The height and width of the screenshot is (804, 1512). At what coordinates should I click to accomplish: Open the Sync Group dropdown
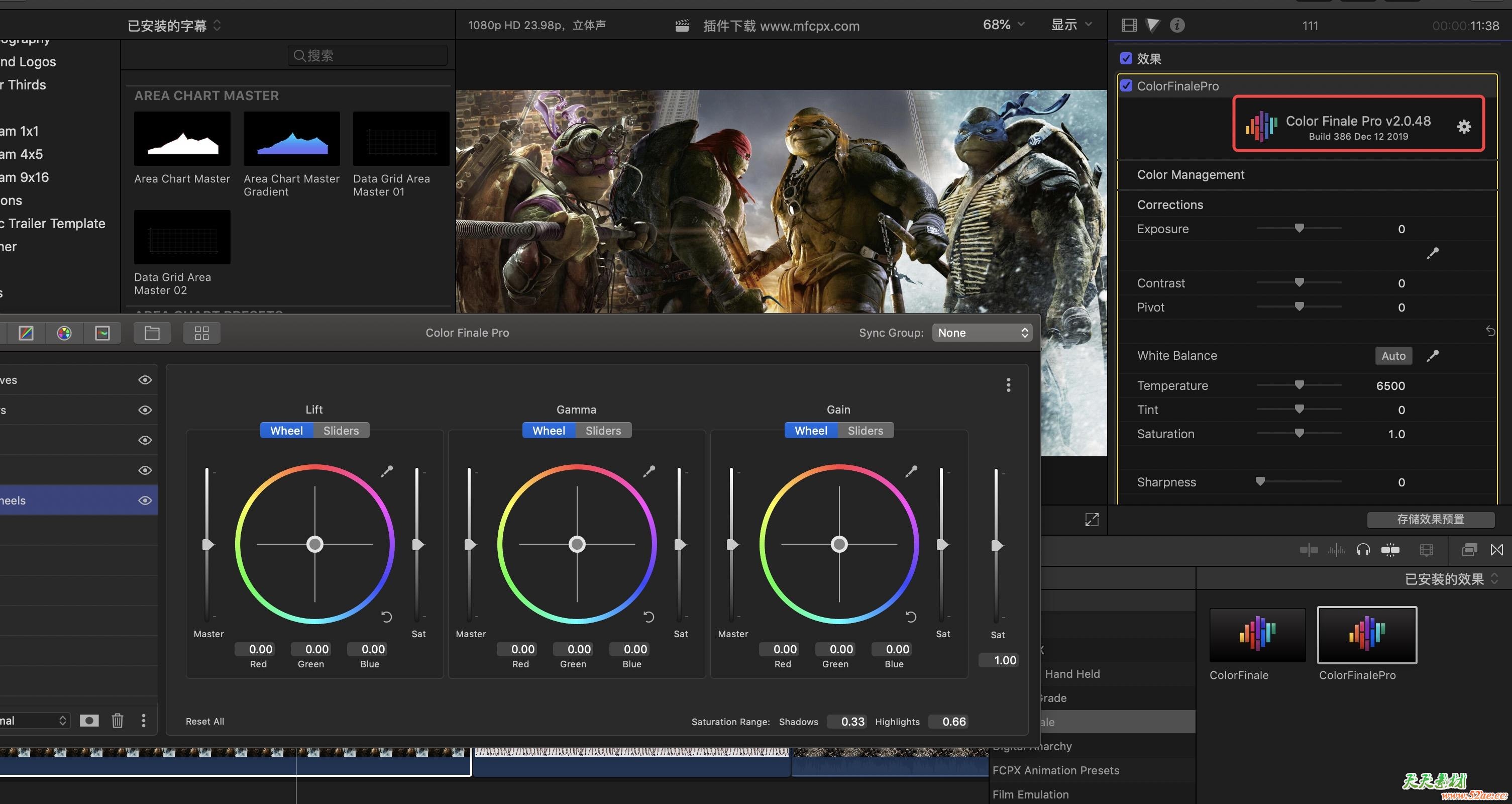pos(982,333)
